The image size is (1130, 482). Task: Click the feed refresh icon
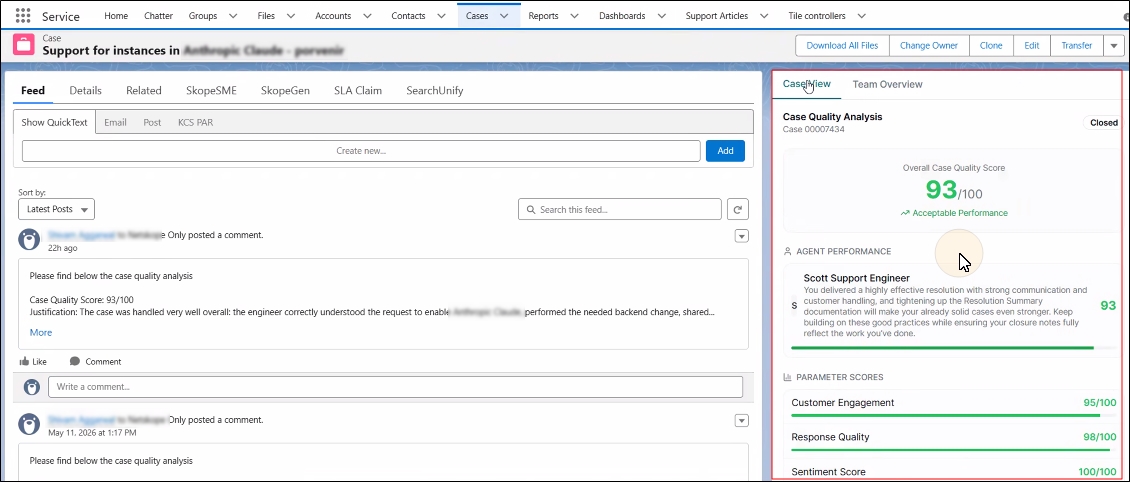[737, 210]
